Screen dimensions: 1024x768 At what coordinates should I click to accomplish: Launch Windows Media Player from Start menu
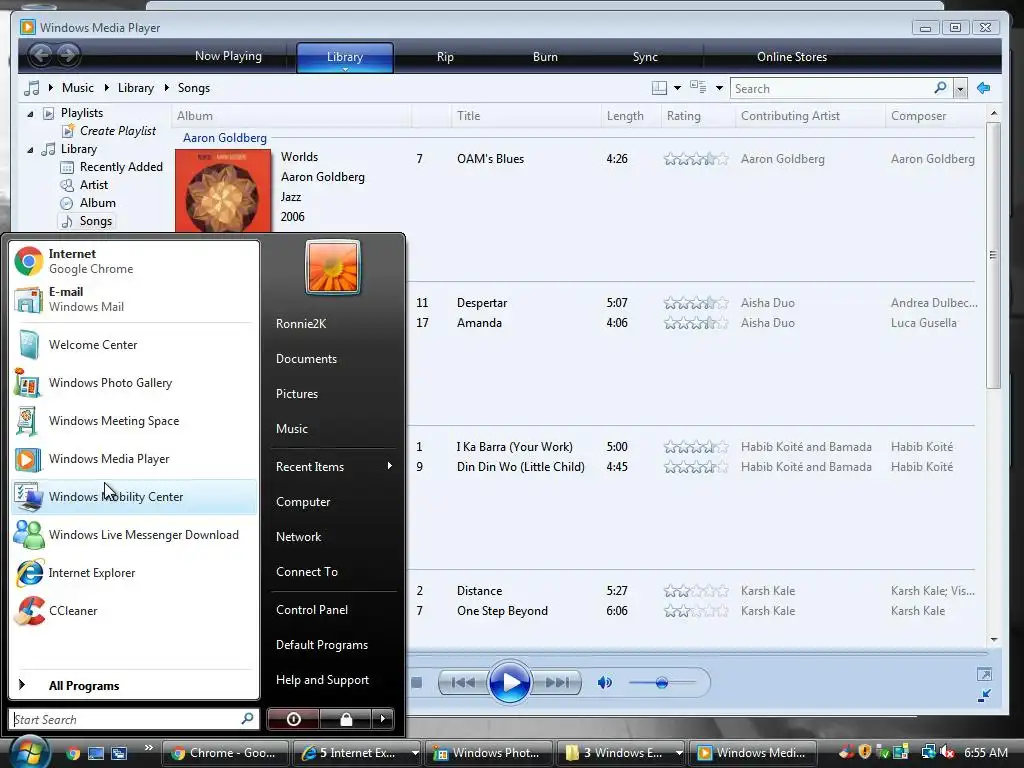[x=134, y=459]
